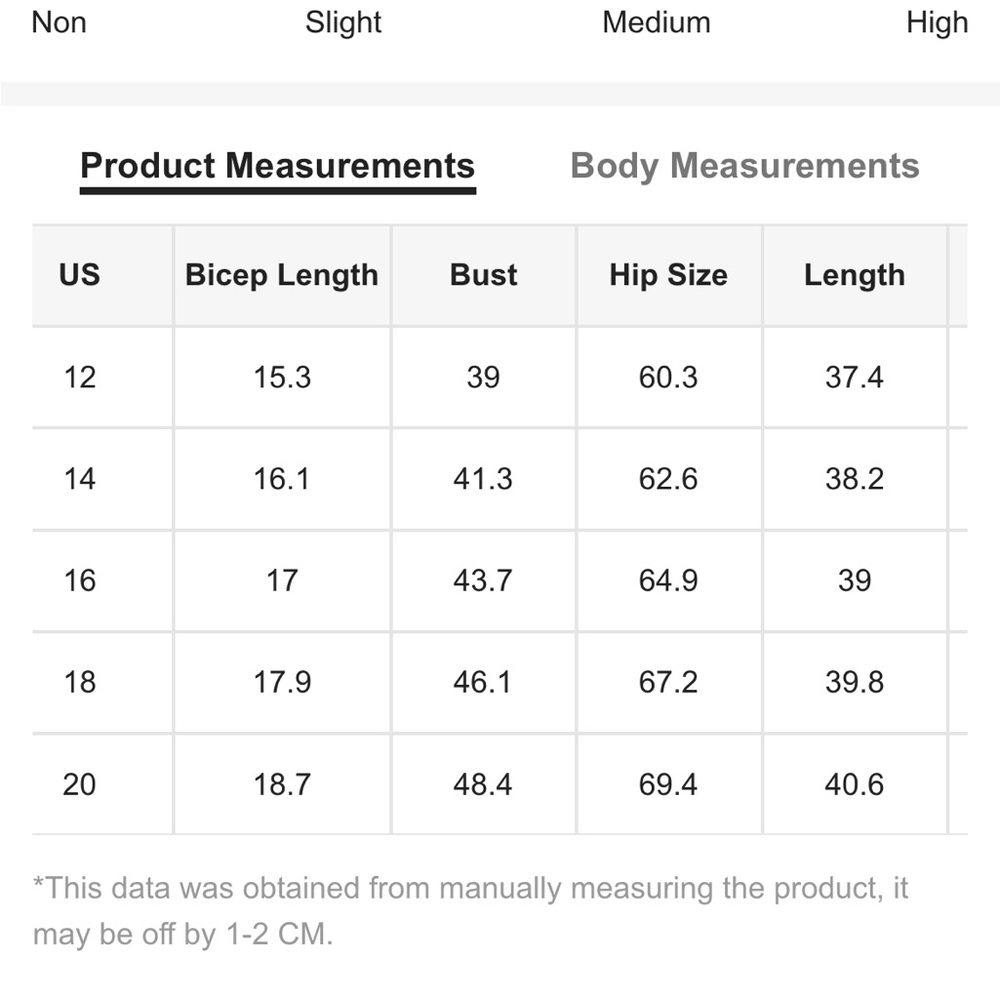Select the Slight stretch label
The height and width of the screenshot is (1000, 1000).
tap(343, 23)
